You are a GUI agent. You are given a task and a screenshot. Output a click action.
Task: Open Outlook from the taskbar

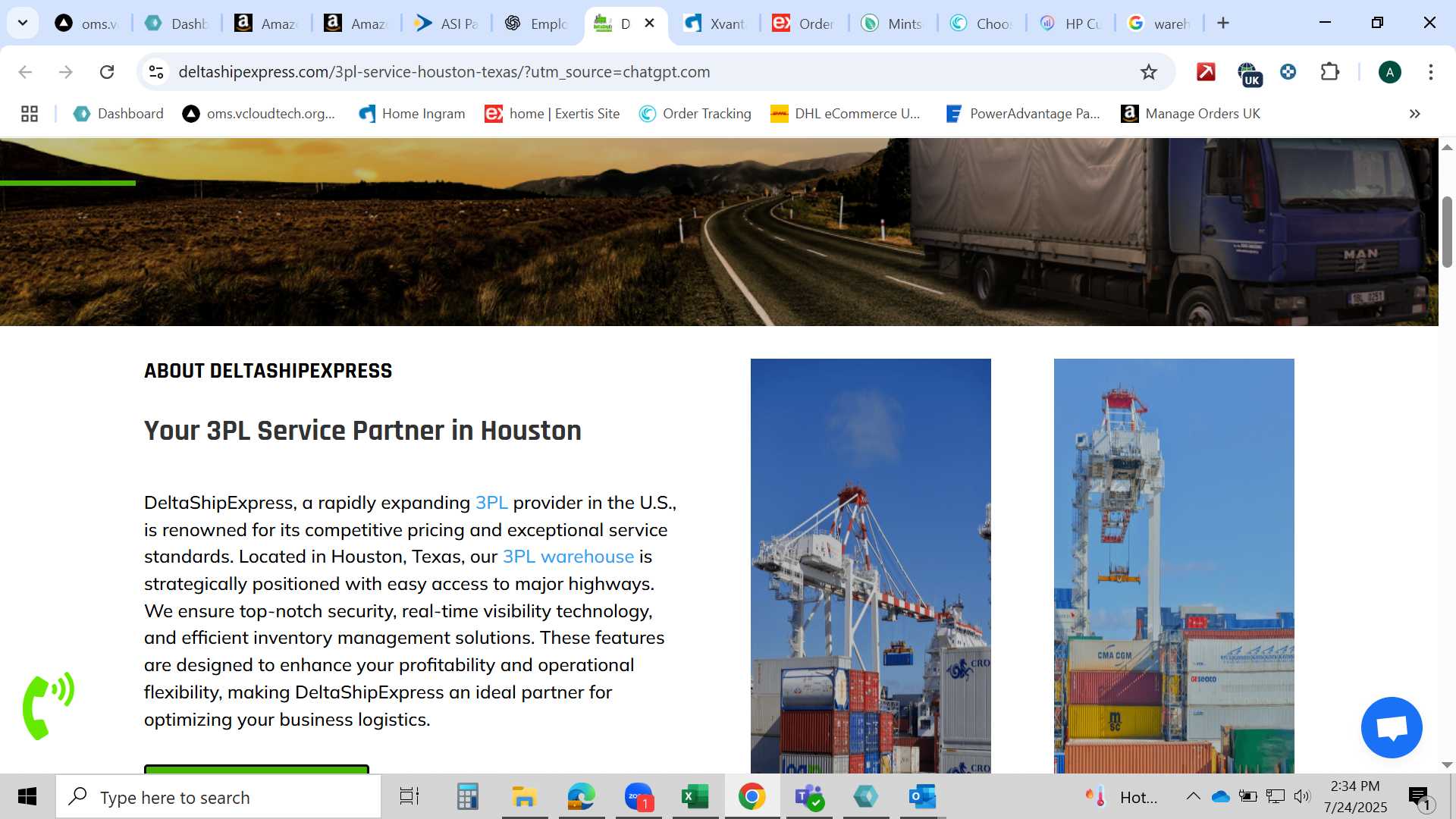coord(923,796)
